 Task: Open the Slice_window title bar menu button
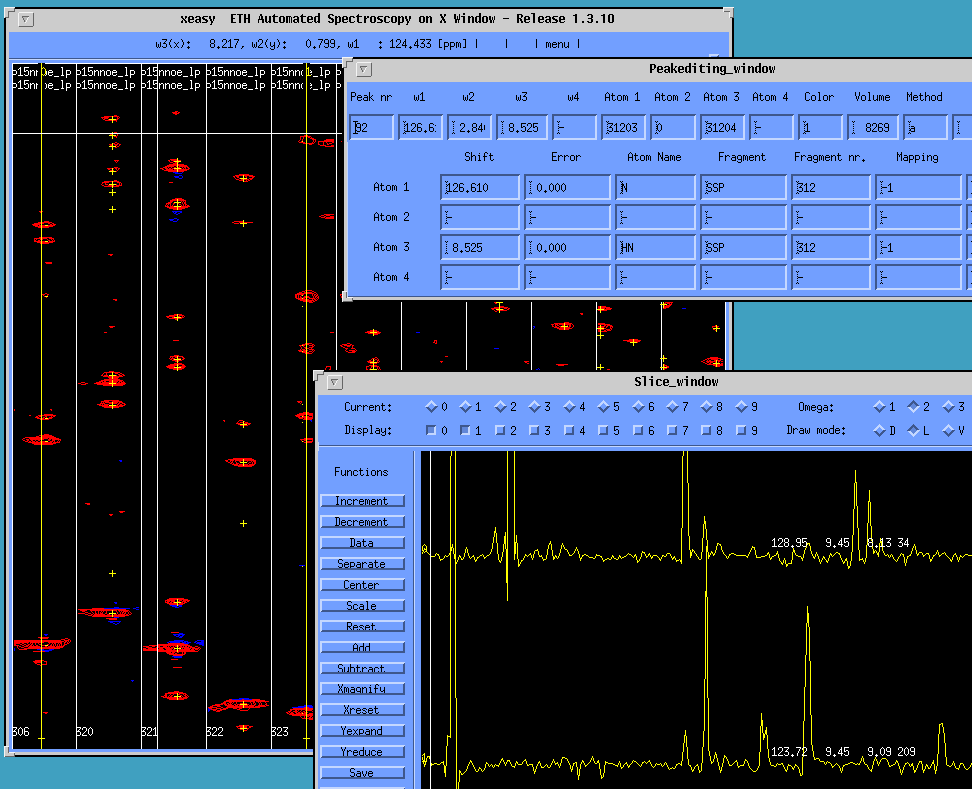(333, 381)
